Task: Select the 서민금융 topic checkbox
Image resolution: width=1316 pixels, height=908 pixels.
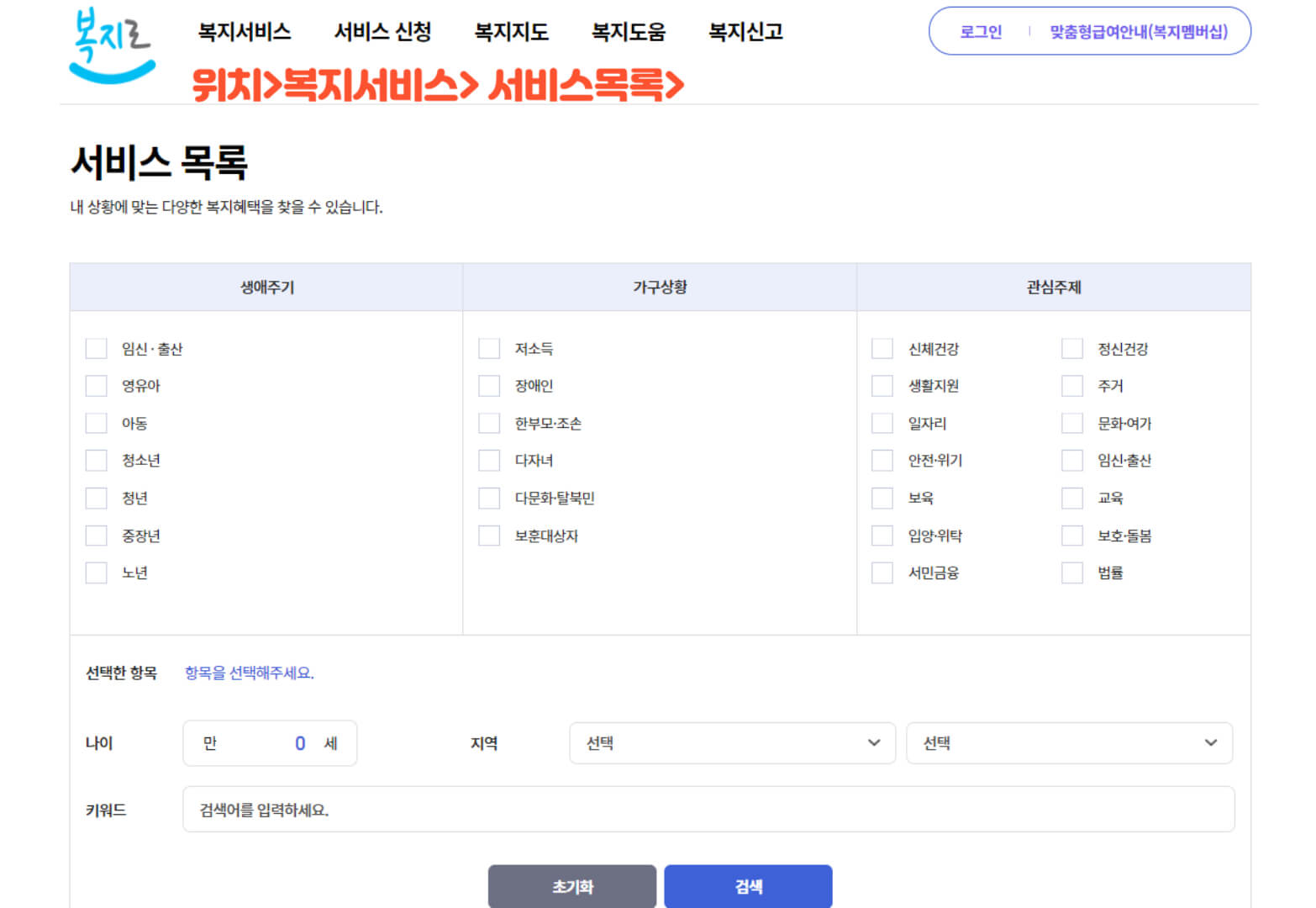Action: [x=882, y=573]
